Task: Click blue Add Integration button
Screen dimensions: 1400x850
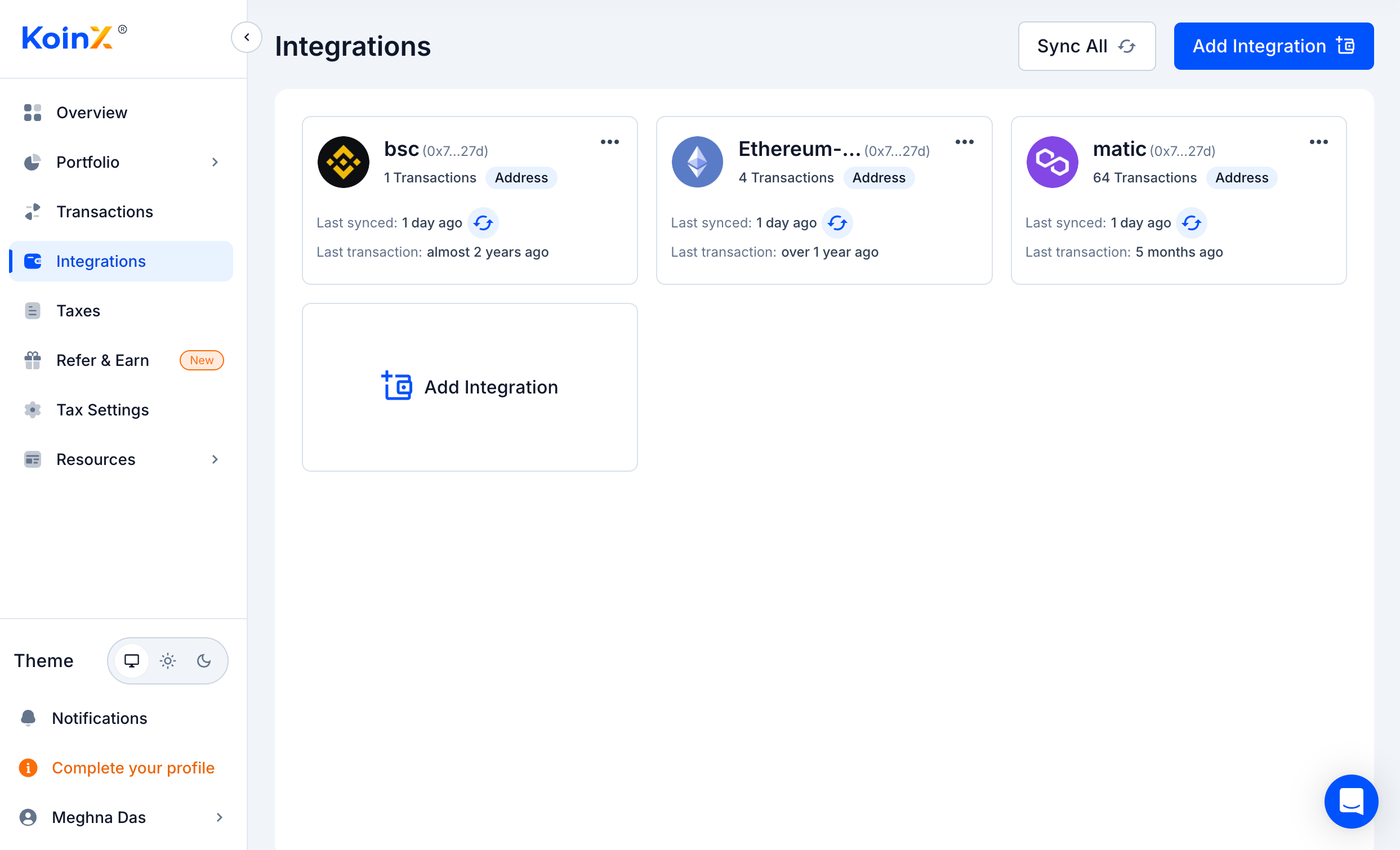Action: [1273, 46]
